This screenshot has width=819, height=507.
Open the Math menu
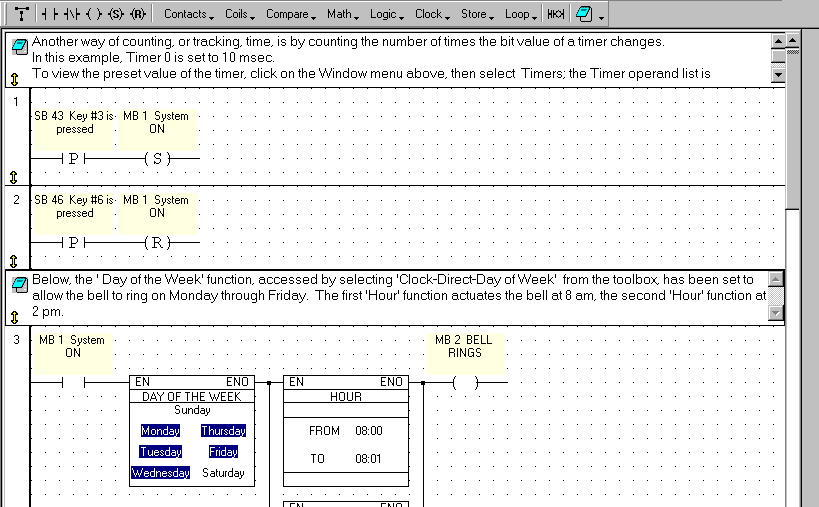pyautogui.click(x=343, y=14)
